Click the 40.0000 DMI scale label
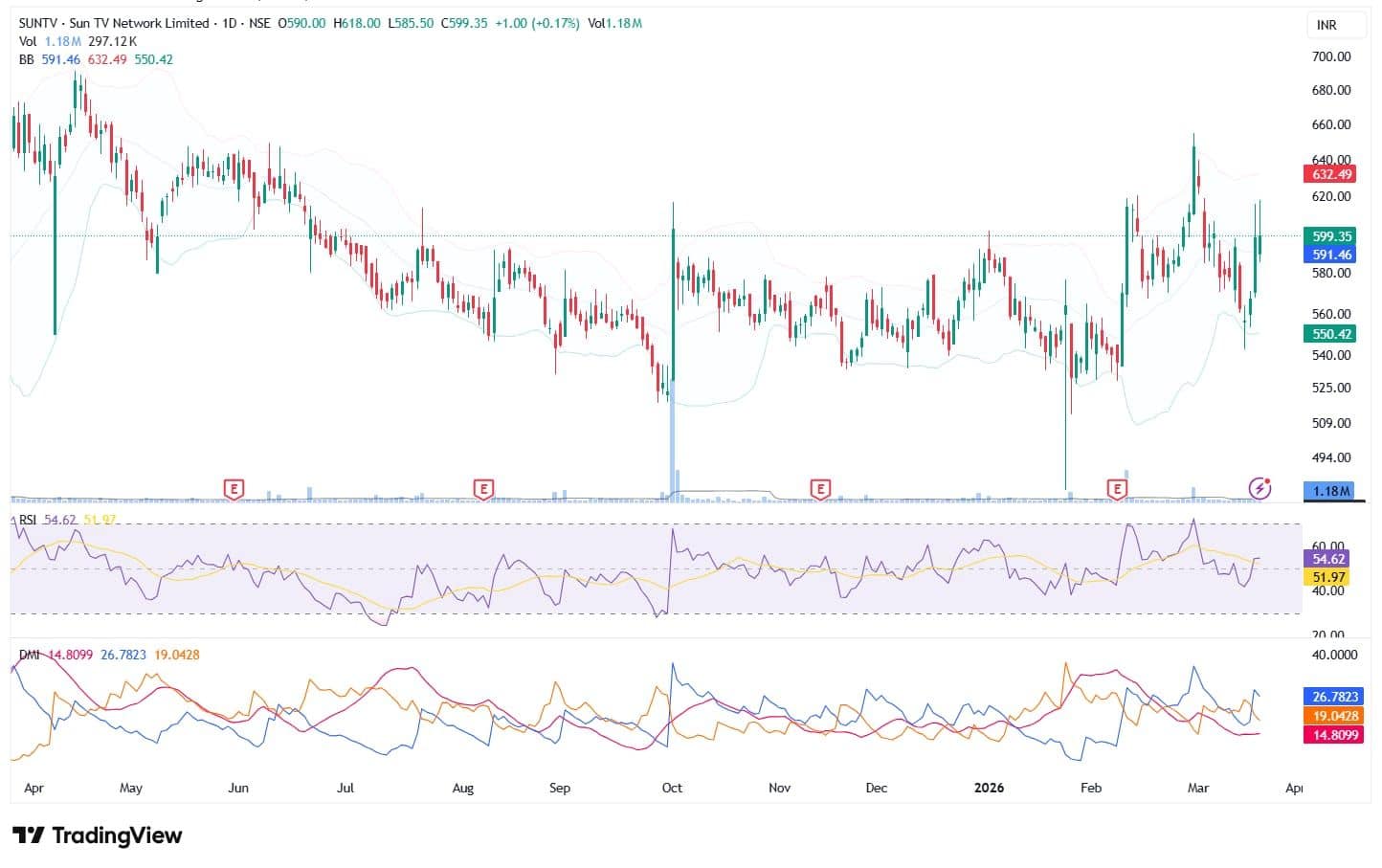1382x868 pixels. coord(1334,655)
